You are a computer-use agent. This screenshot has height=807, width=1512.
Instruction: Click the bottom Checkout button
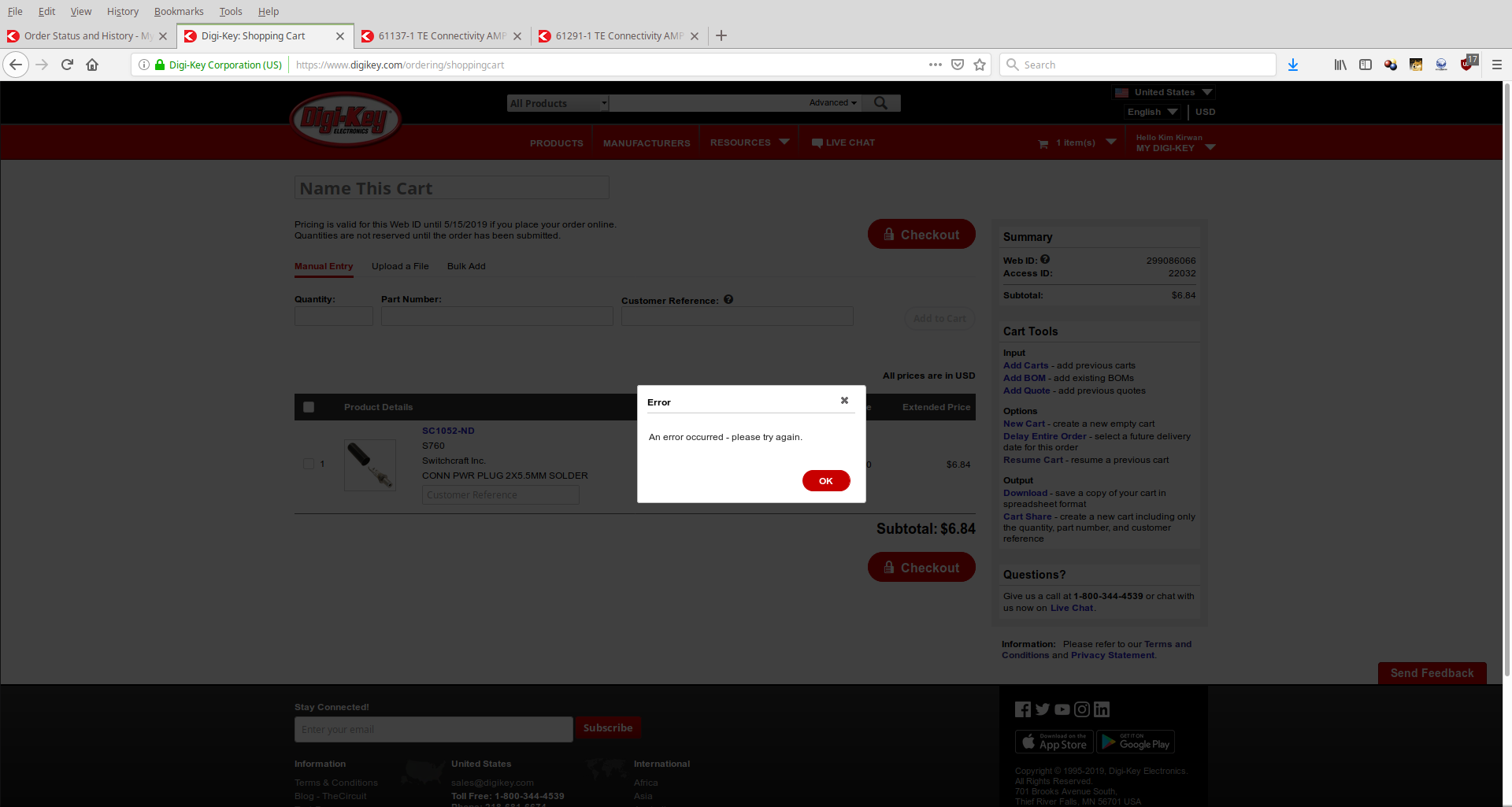tap(921, 567)
